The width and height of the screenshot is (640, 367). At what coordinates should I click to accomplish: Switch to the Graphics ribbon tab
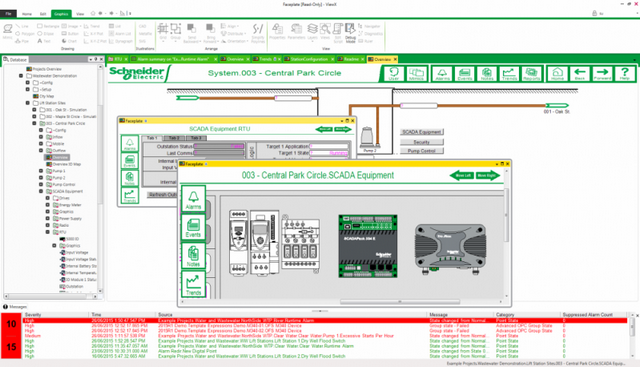(61, 14)
